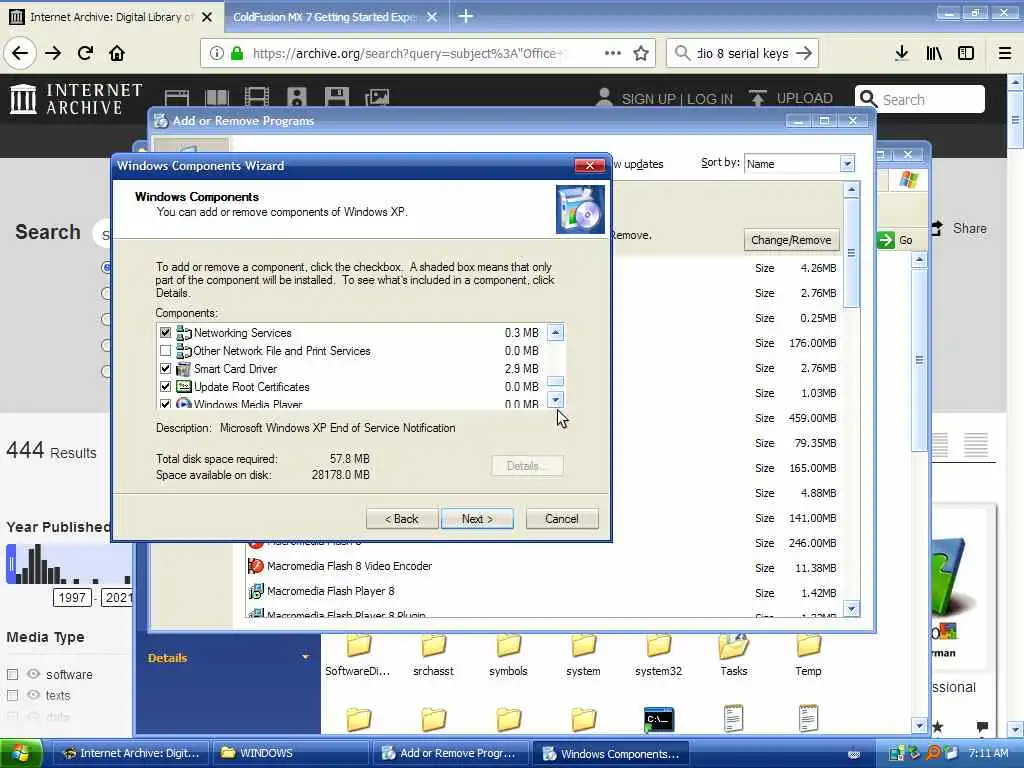The image size is (1024, 768).
Task: Open the Sort by Name dropdown
Action: tap(846, 163)
